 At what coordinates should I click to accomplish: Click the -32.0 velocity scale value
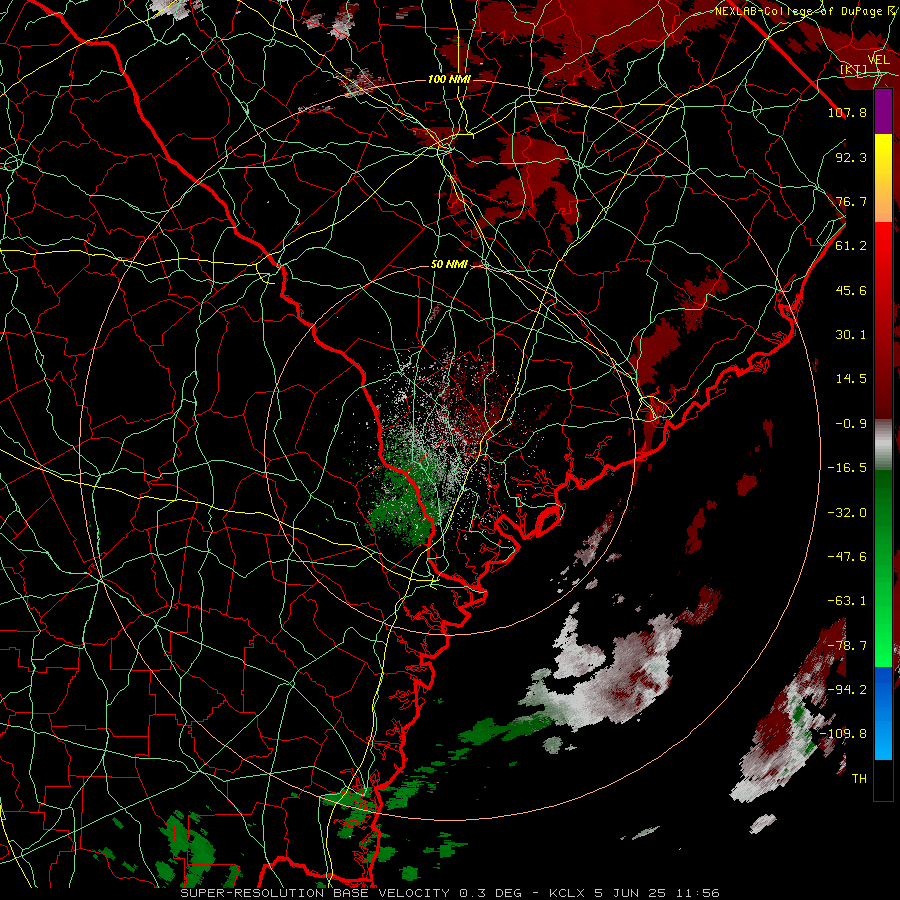(x=847, y=512)
